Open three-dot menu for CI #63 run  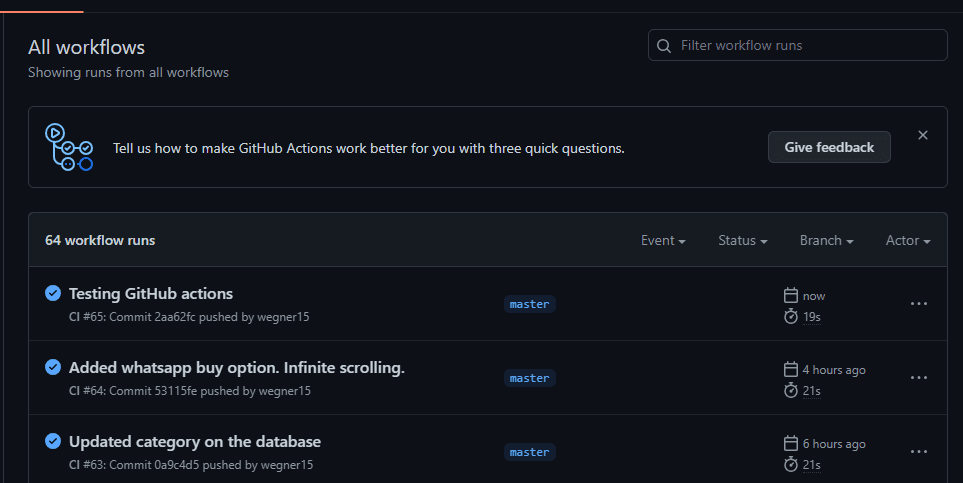919,452
